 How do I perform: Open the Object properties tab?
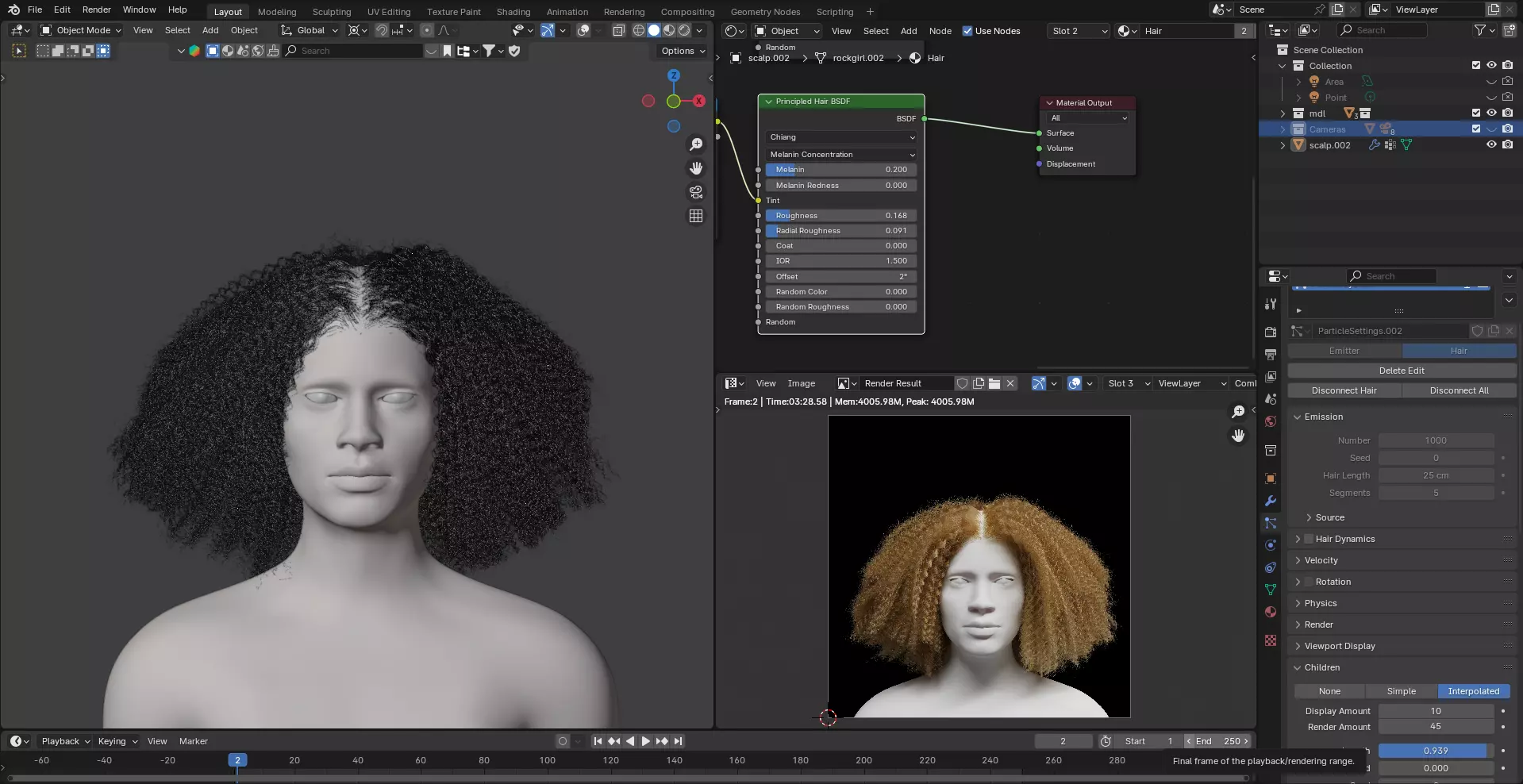(1271, 478)
